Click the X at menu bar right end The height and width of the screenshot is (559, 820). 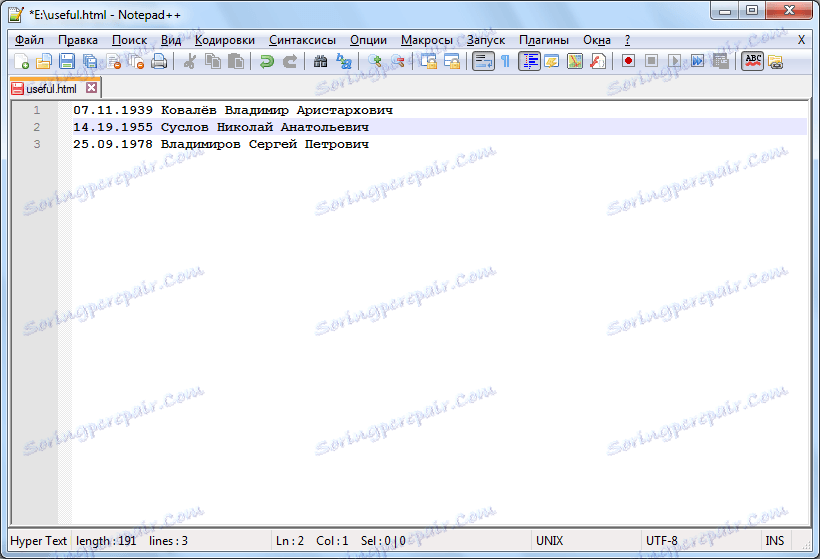click(x=801, y=40)
